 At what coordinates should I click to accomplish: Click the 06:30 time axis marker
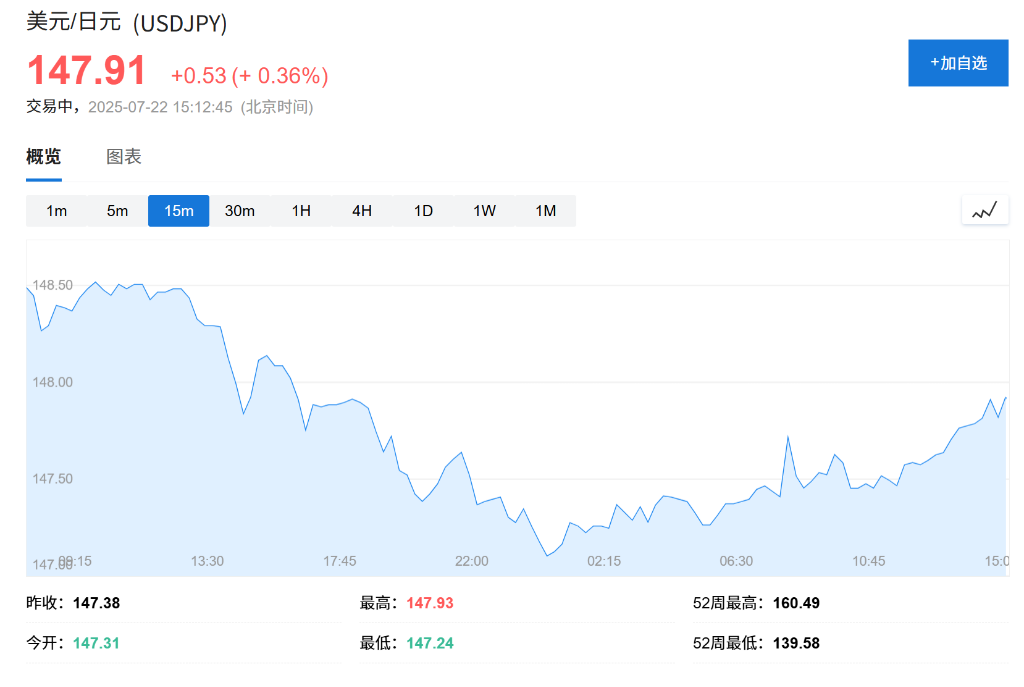pyautogui.click(x=736, y=561)
